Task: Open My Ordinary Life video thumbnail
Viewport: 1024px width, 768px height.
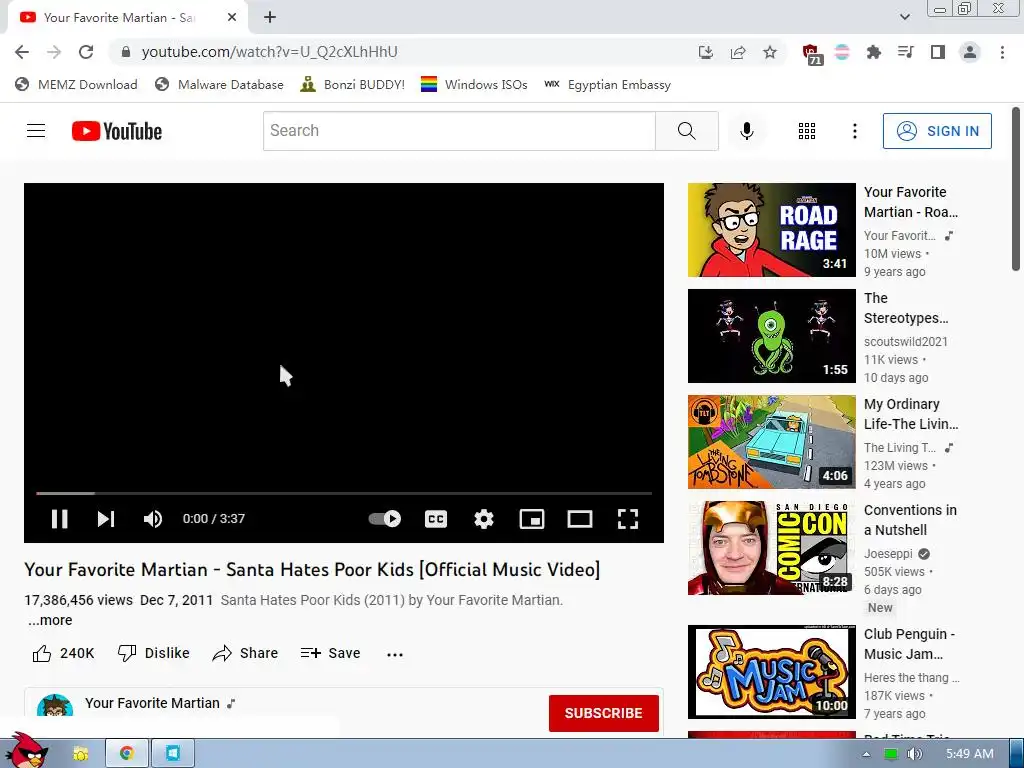Action: point(771,441)
